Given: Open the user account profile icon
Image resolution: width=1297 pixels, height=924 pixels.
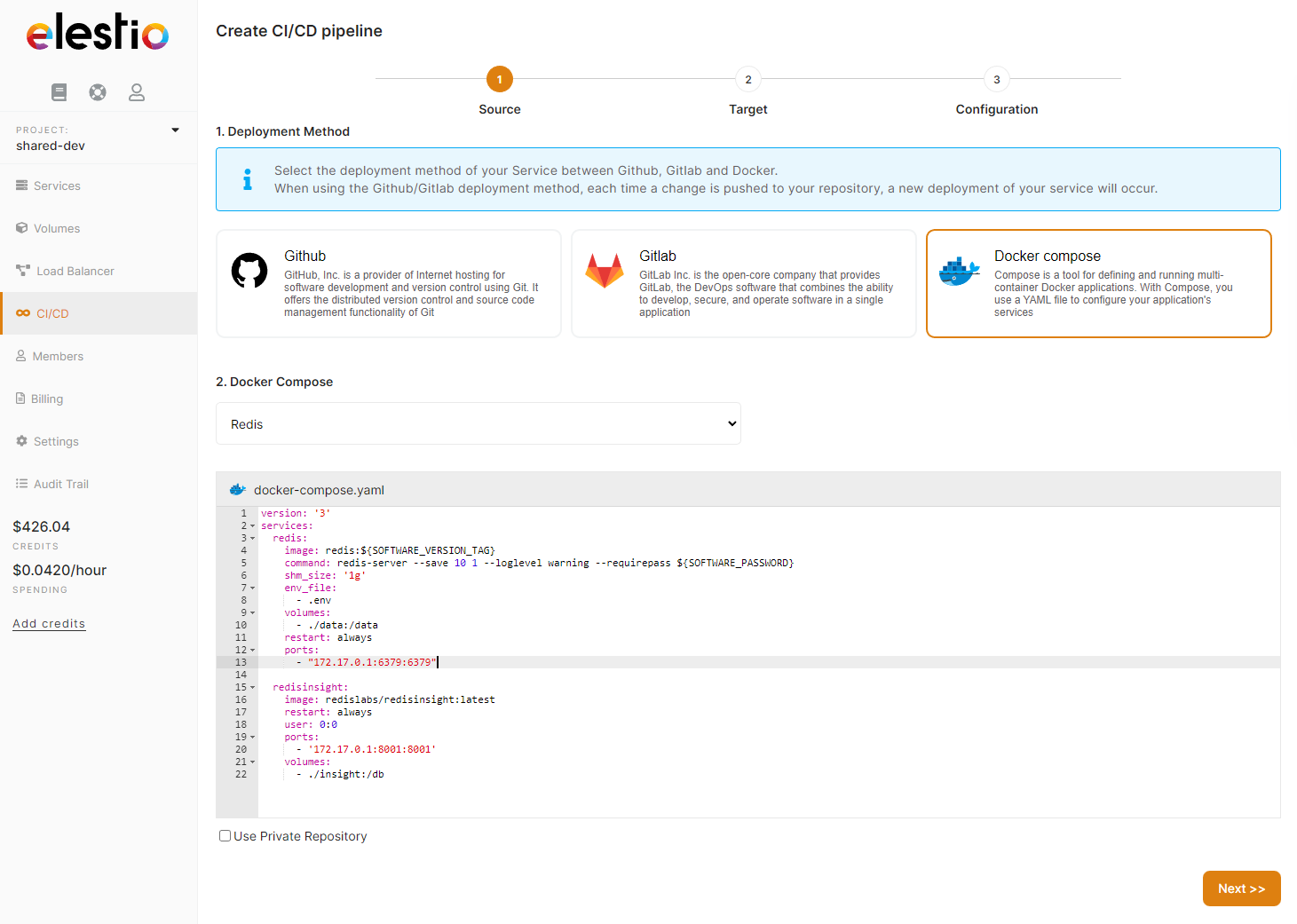Looking at the screenshot, I should coord(137,92).
